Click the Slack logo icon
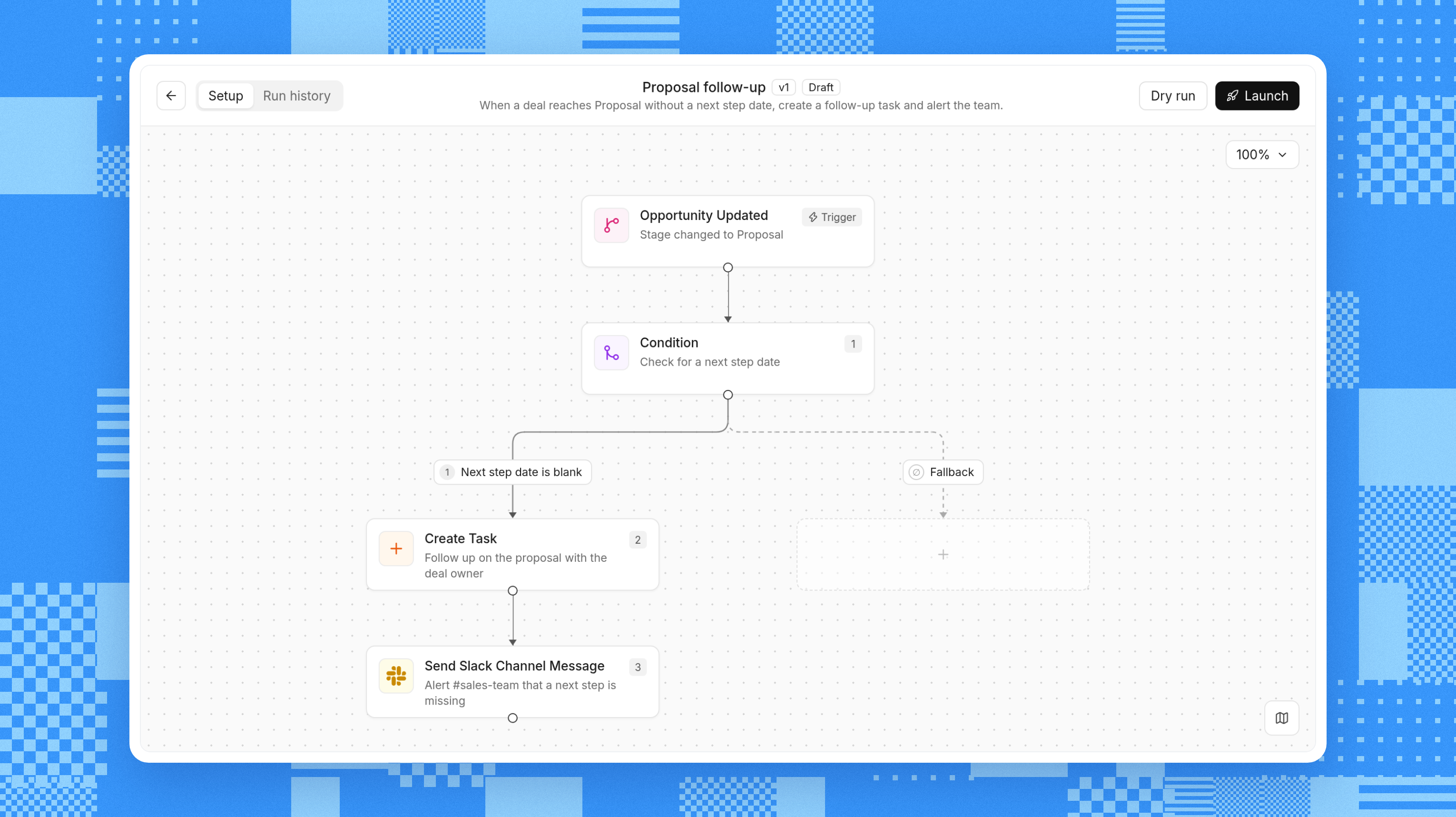 click(x=396, y=676)
